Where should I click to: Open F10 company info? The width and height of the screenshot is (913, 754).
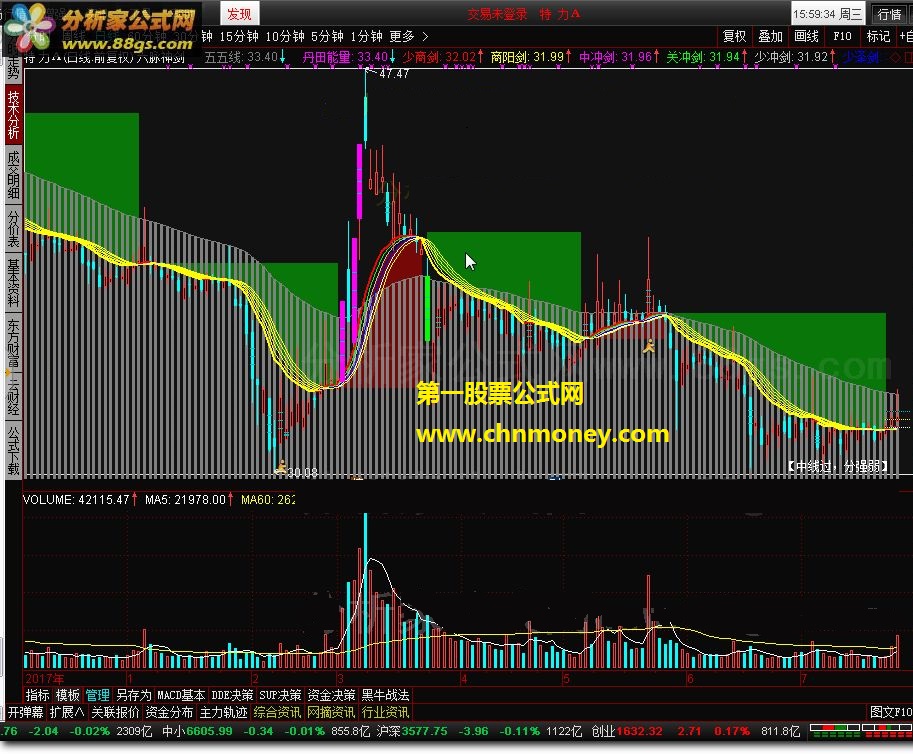(x=842, y=36)
